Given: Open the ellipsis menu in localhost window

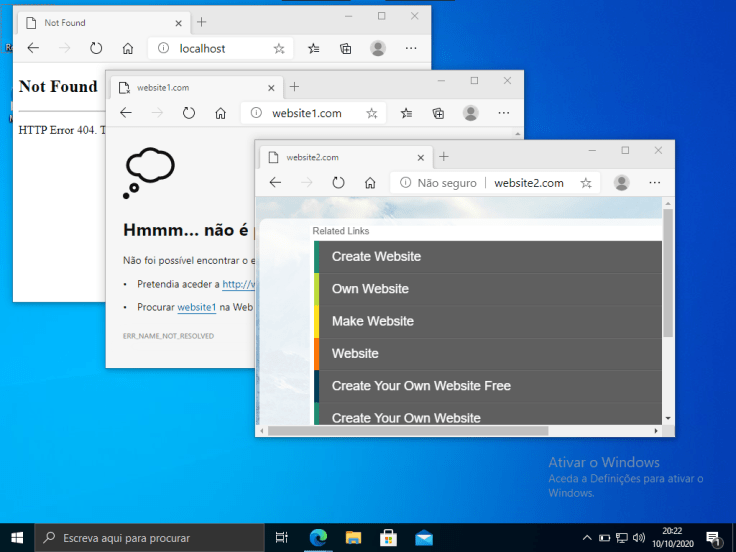Looking at the screenshot, I should [411, 48].
